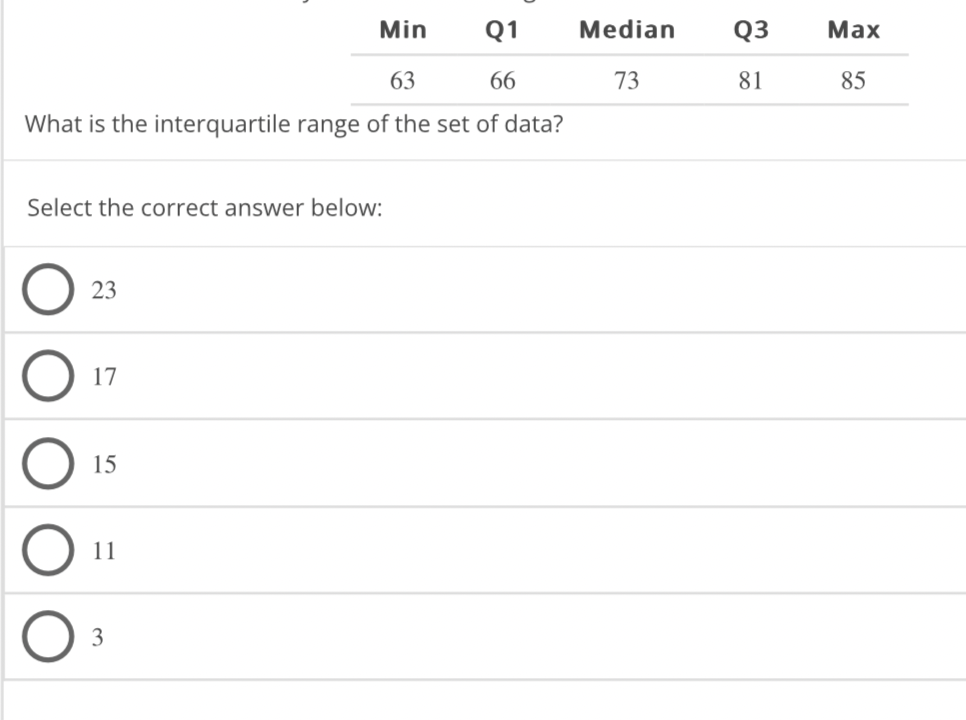The height and width of the screenshot is (720, 966).
Task: Click the Q3 column header
Action: click(751, 30)
